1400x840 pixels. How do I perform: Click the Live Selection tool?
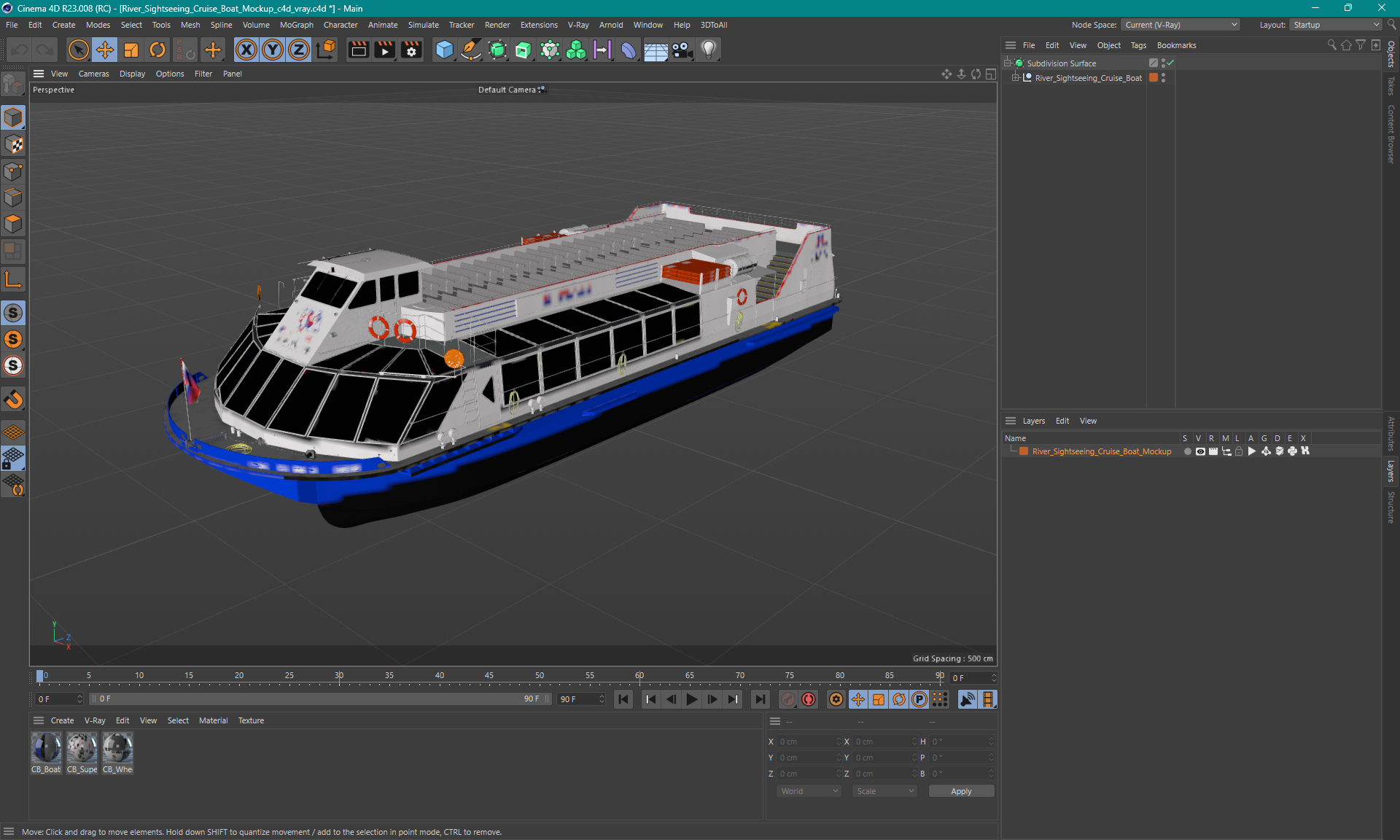78,50
